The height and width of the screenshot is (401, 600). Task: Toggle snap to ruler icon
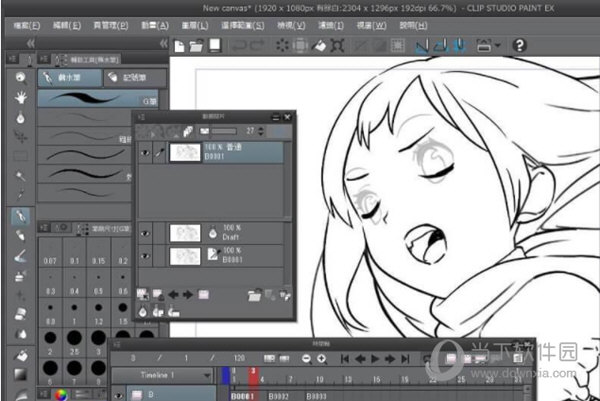[x=422, y=46]
